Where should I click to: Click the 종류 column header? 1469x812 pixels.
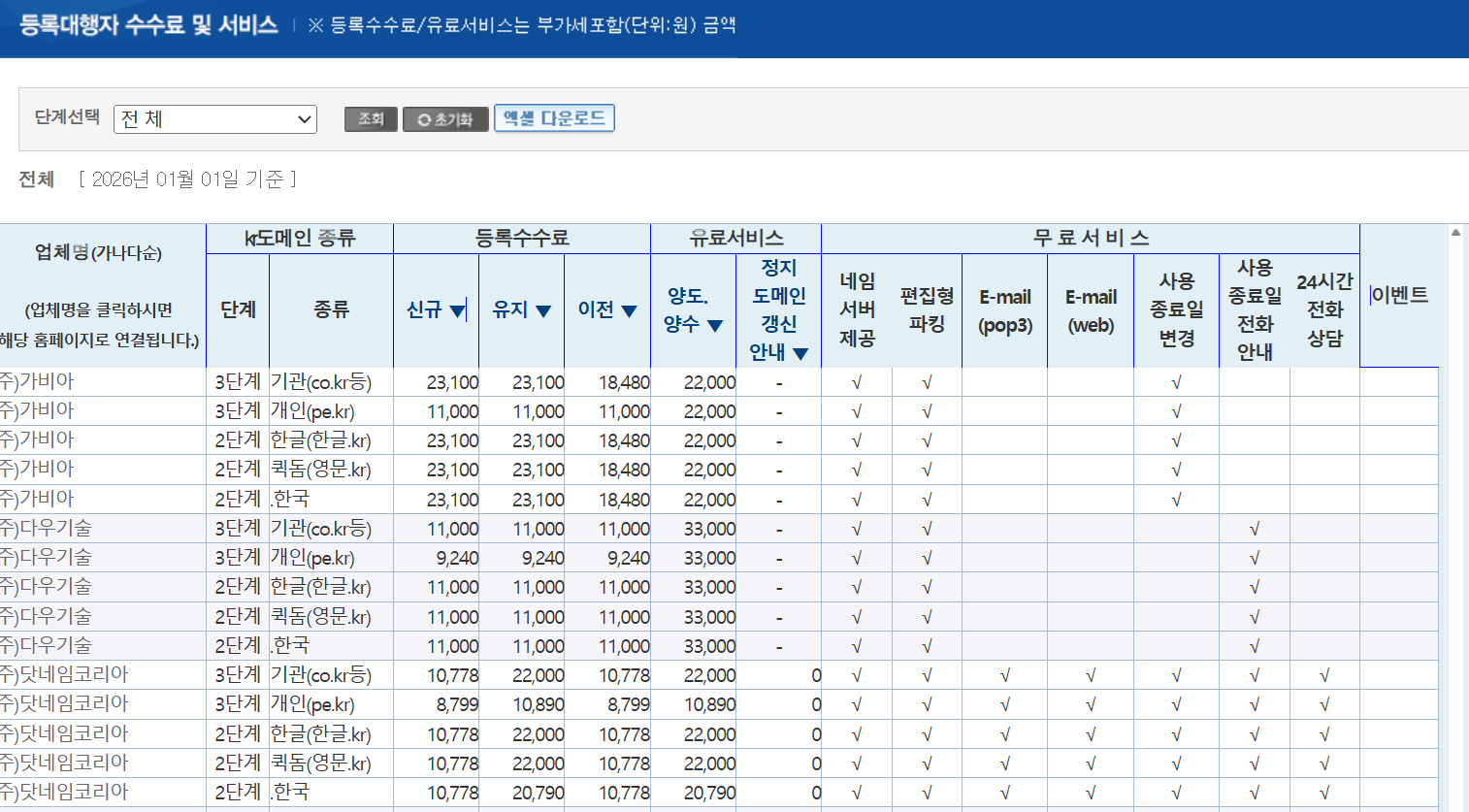331,309
